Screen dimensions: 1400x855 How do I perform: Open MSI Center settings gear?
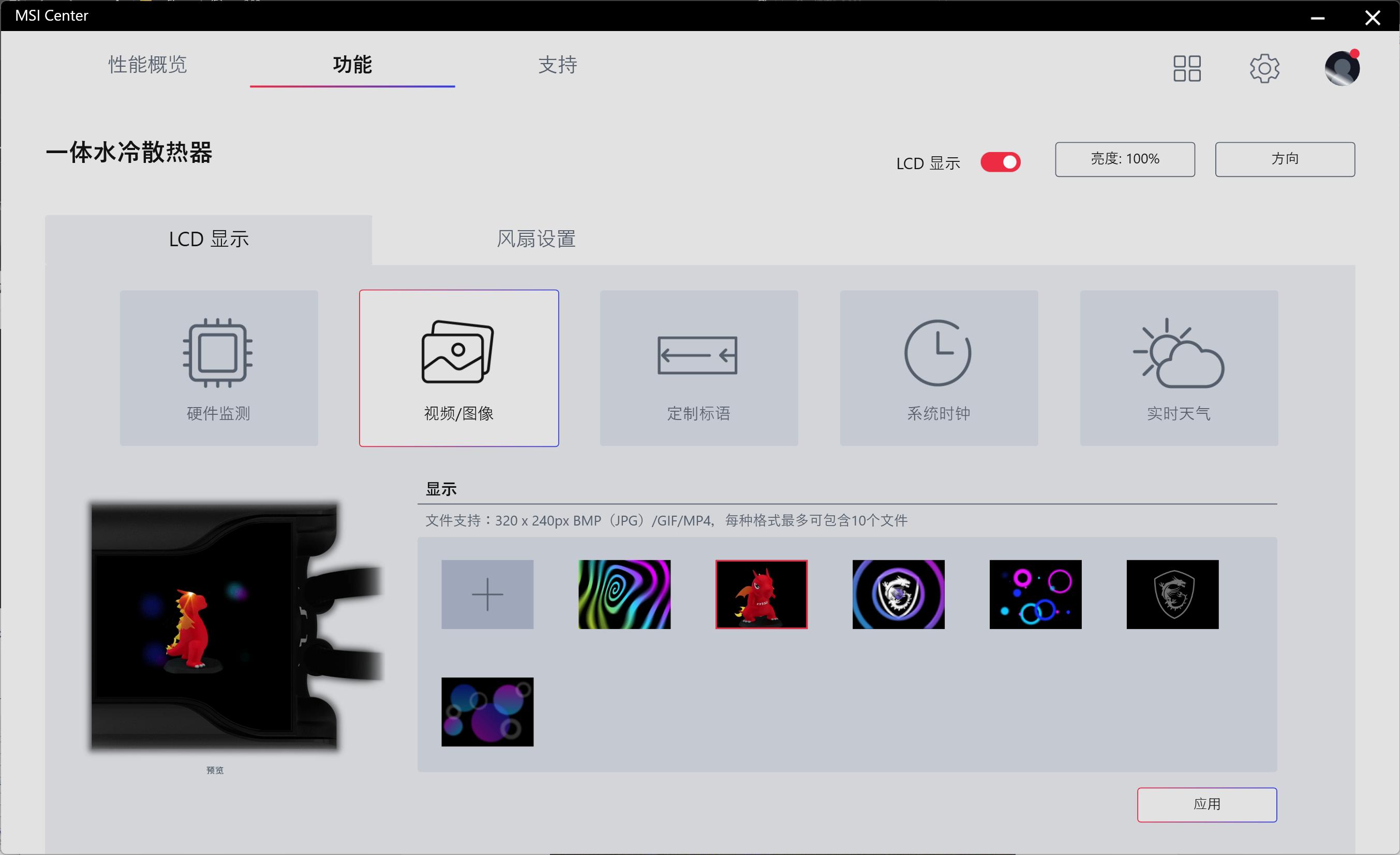[x=1265, y=68]
